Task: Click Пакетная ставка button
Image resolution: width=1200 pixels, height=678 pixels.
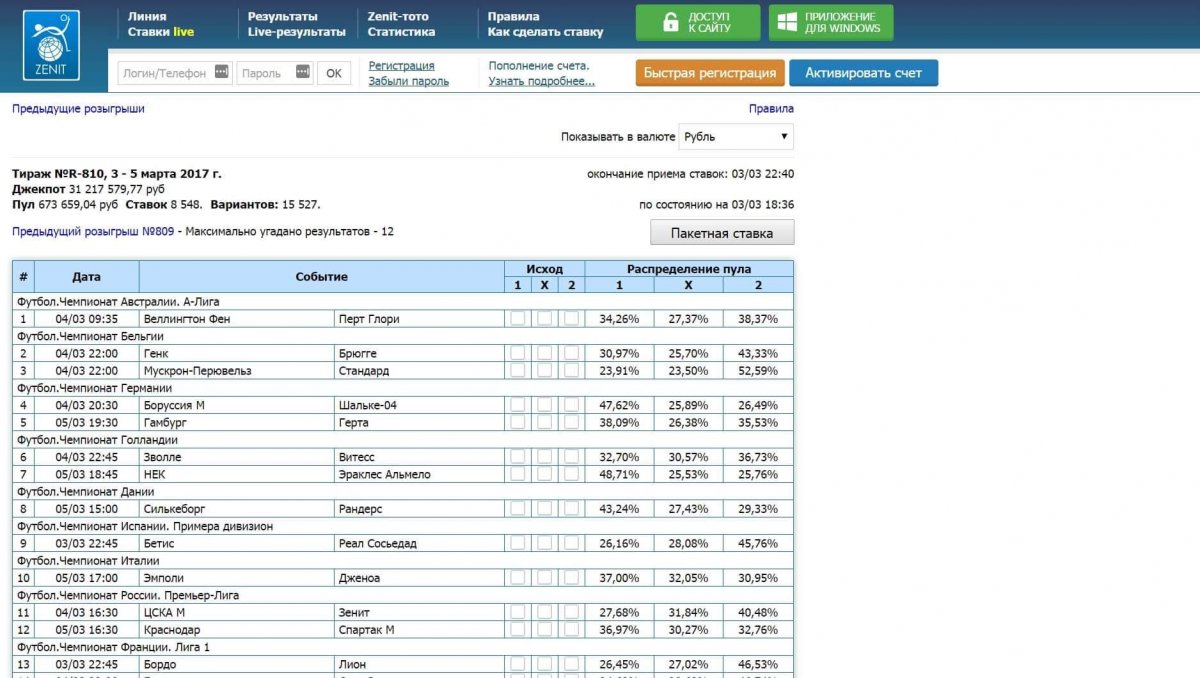Action: 722,233
